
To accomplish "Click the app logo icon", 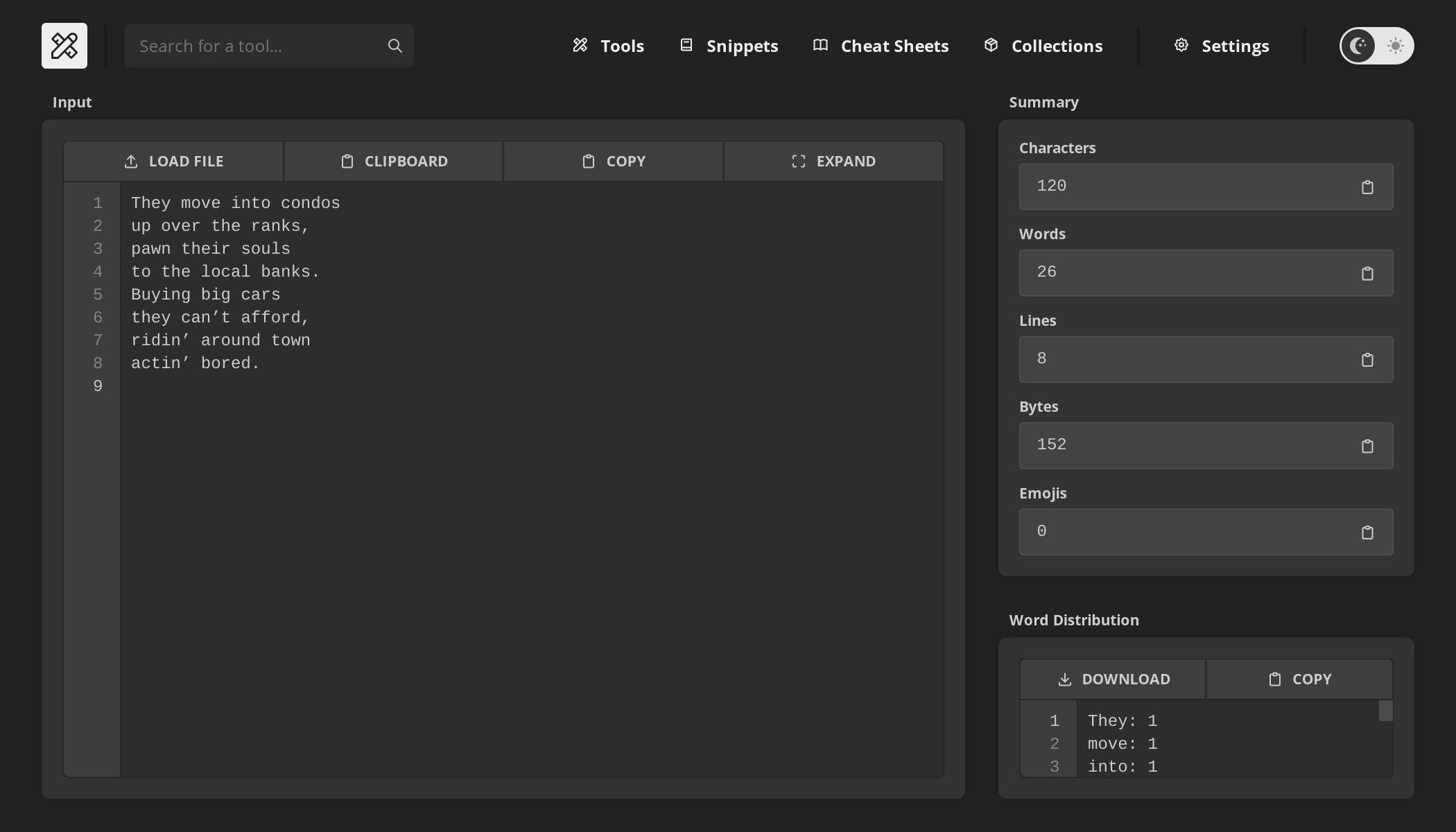I will 64,45.
